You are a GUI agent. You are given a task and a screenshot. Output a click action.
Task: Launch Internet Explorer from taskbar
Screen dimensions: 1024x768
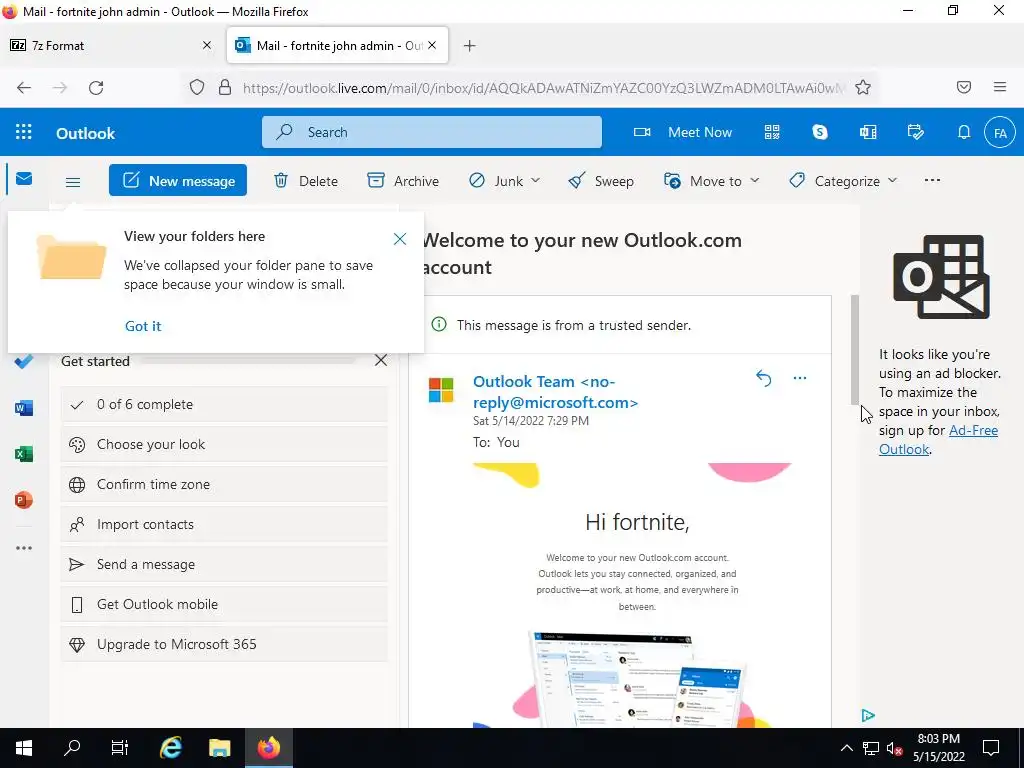(x=170, y=748)
